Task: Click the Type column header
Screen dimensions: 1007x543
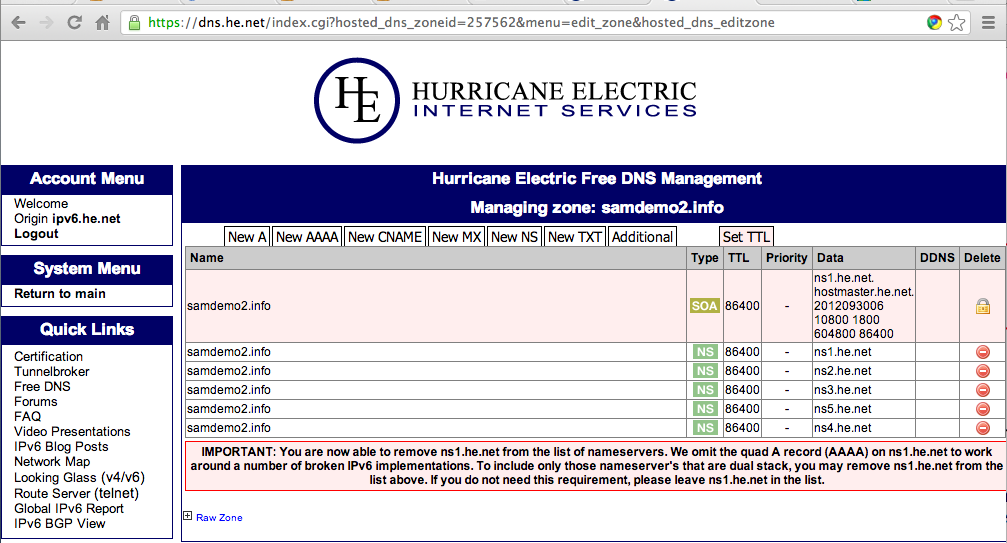Action: tap(705, 257)
